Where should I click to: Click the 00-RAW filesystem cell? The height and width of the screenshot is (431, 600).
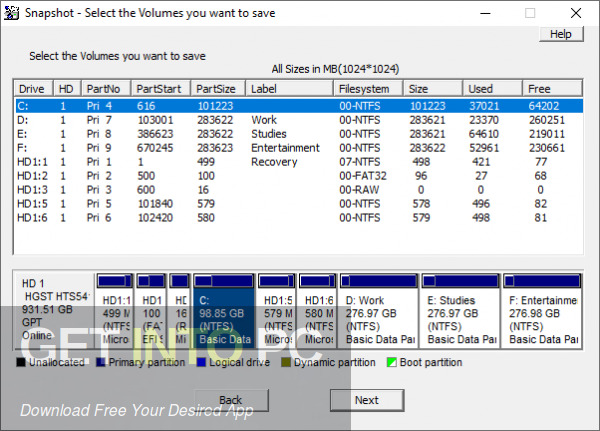pos(359,190)
